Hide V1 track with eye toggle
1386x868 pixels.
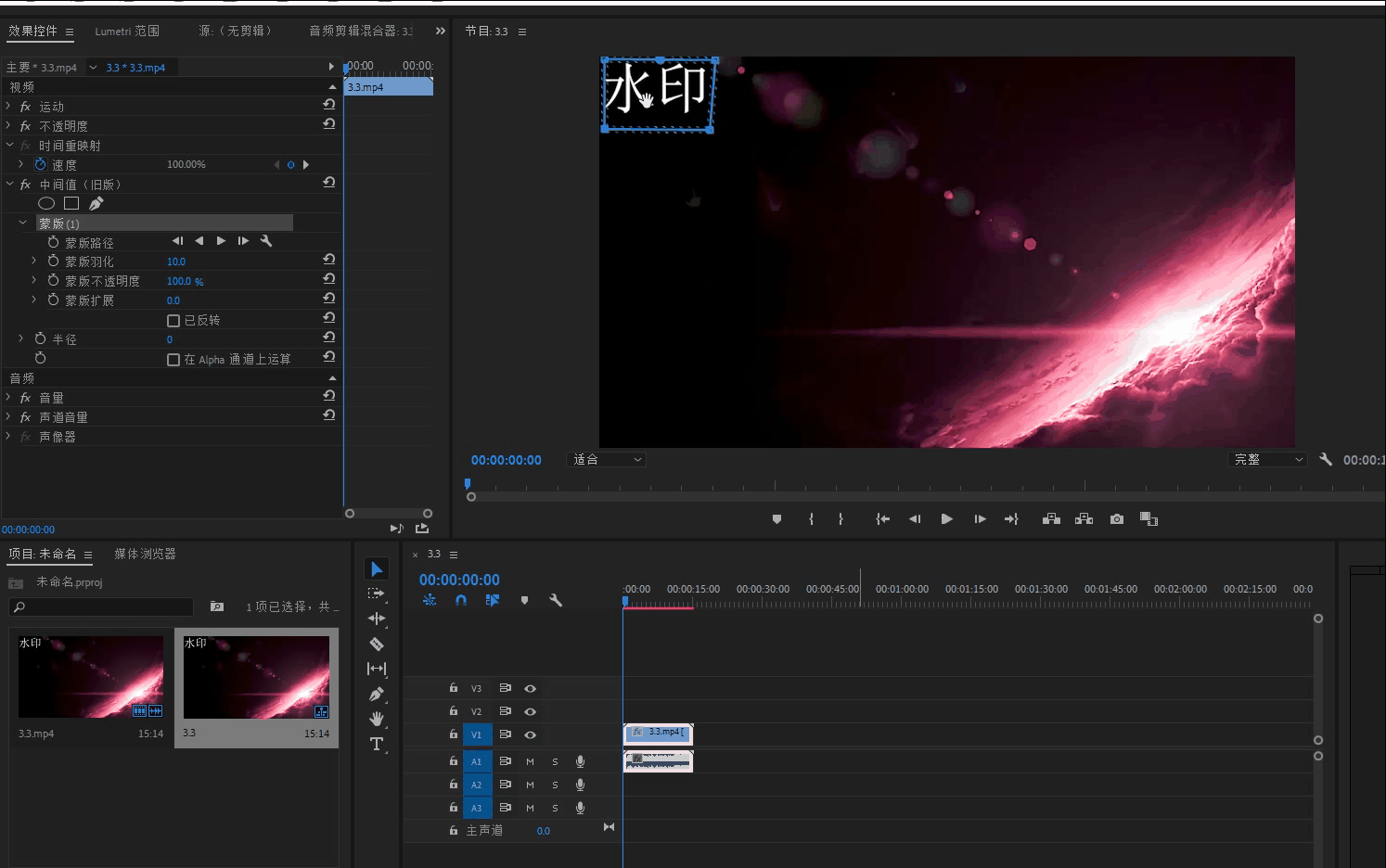[x=530, y=734]
